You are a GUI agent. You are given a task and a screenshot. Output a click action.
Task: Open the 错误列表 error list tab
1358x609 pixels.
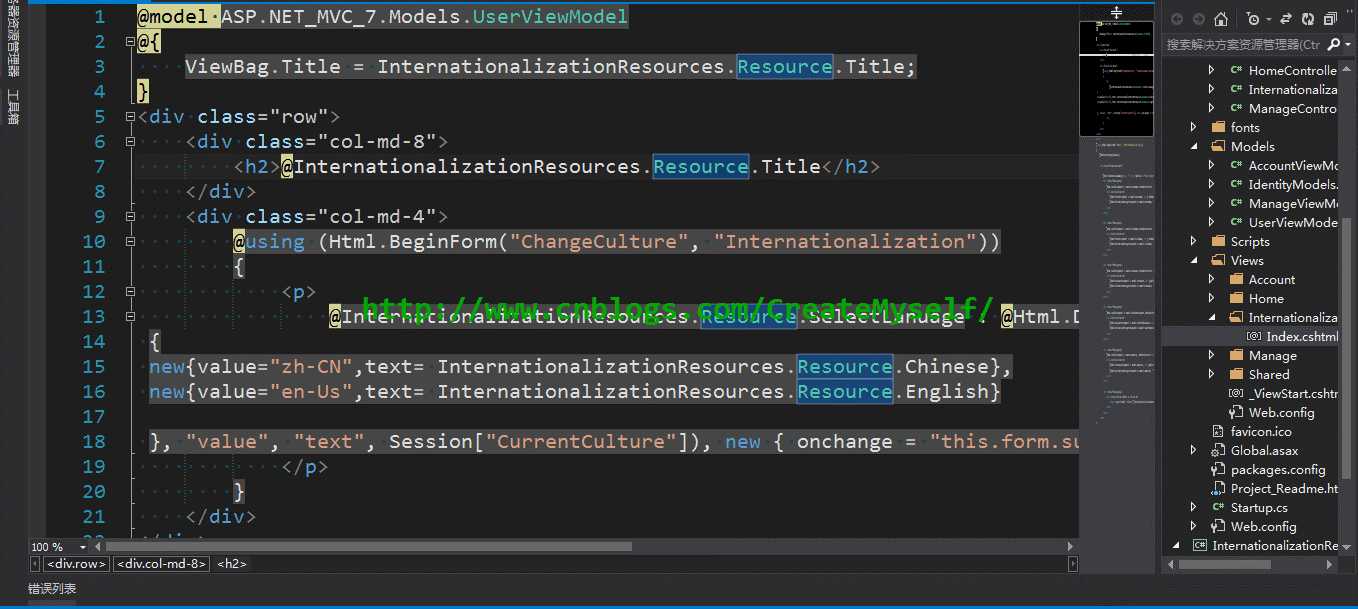coord(52,589)
